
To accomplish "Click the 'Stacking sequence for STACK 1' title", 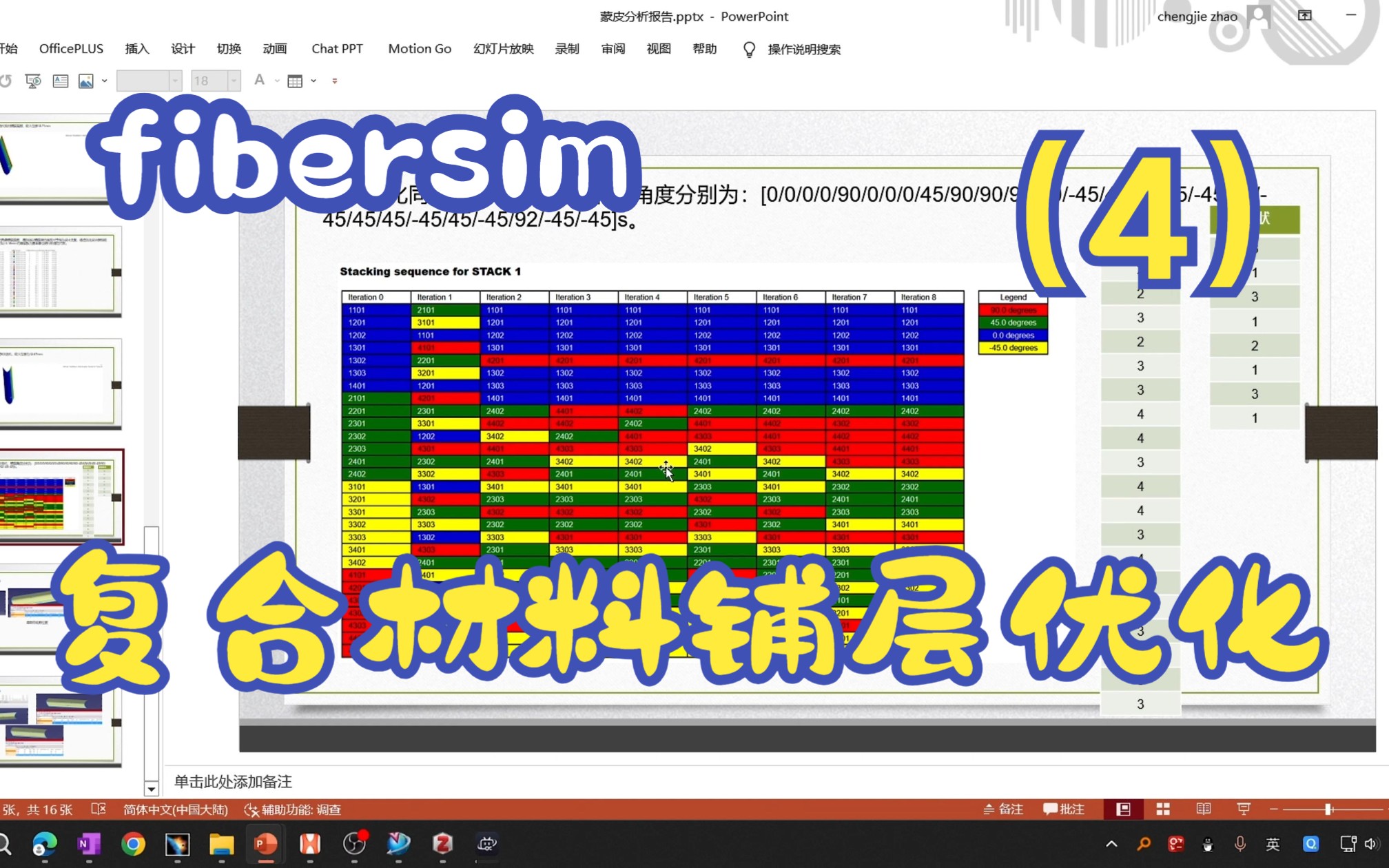I will tap(430, 271).
